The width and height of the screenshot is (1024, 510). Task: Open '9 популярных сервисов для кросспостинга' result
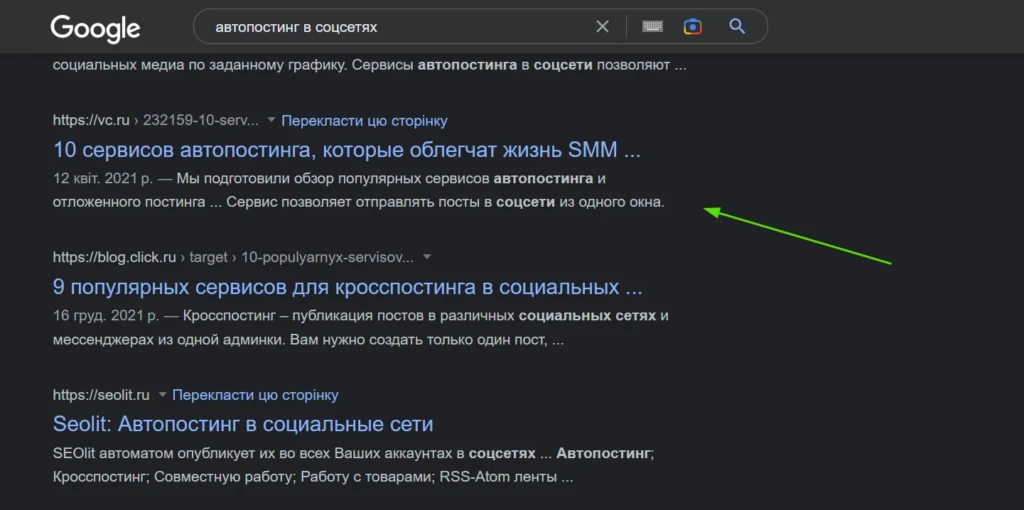click(x=347, y=287)
